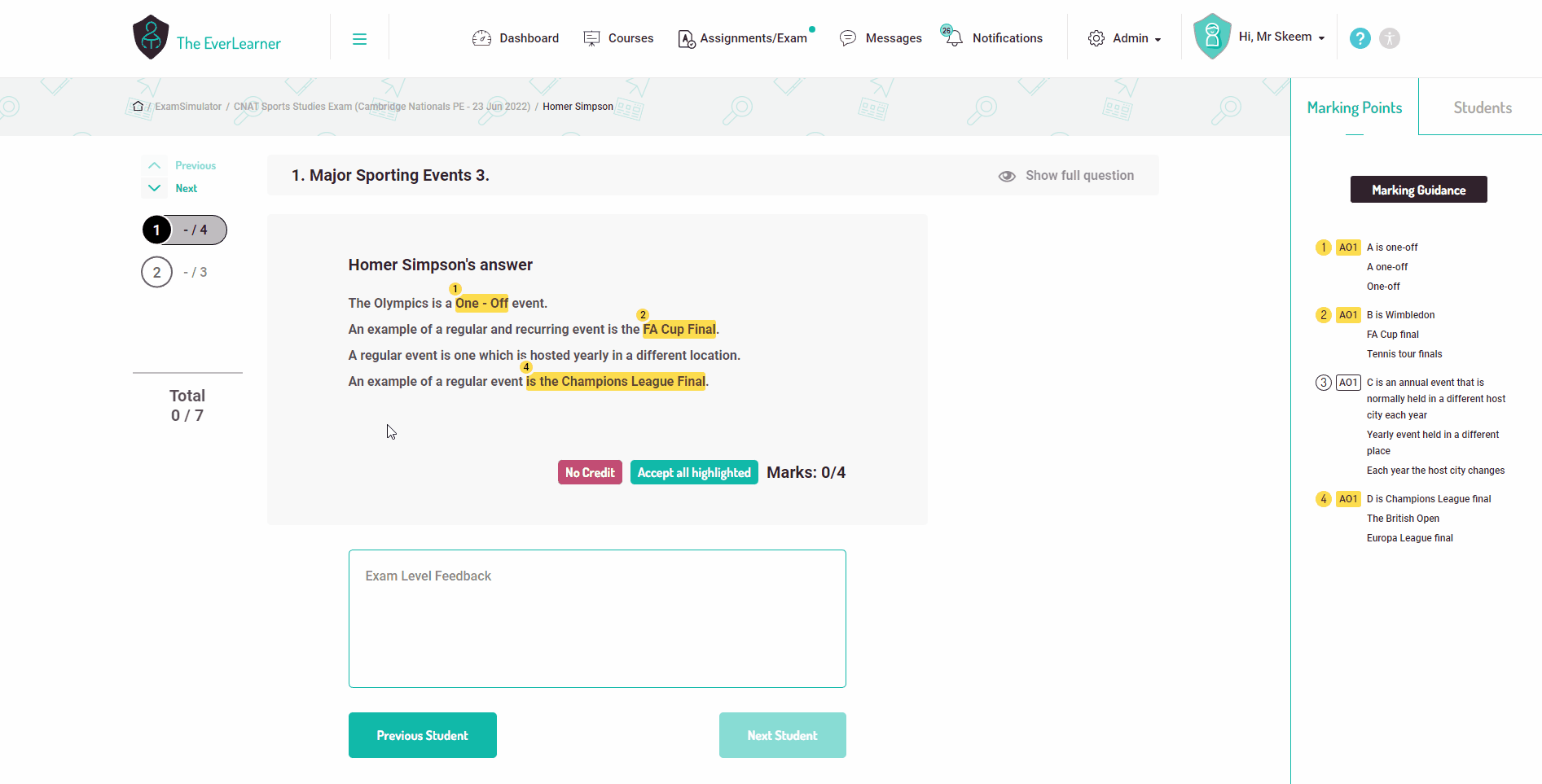Select marking point 3 circle
The width and height of the screenshot is (1542, 784).
pos(1324,383)
